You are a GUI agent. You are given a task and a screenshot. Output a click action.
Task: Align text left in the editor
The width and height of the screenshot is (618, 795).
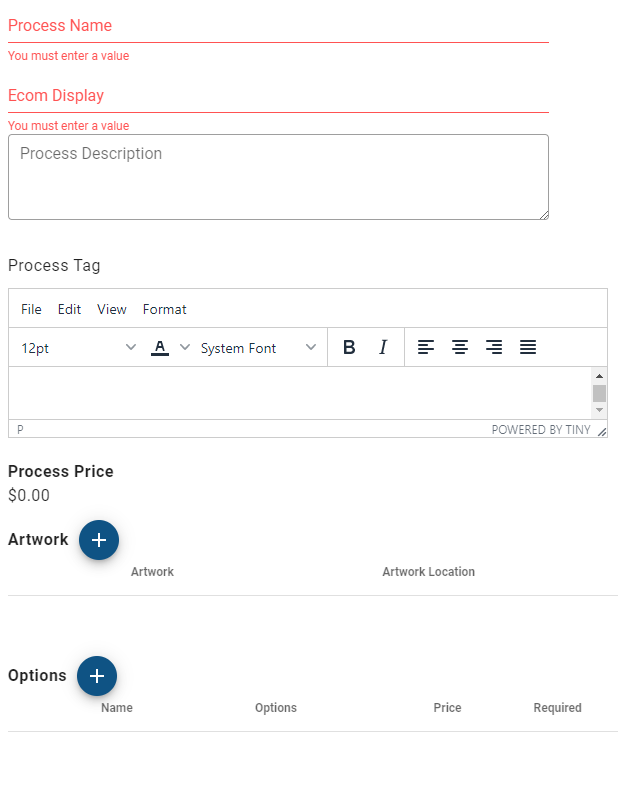426,347
